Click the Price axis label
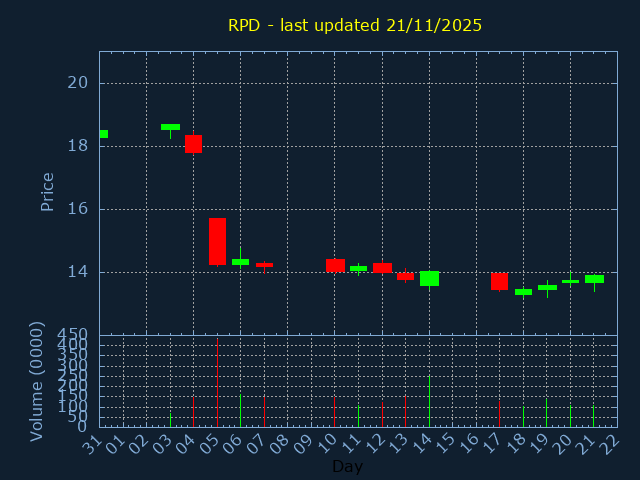Screen dimensions: 640x480 pos(47,191)
